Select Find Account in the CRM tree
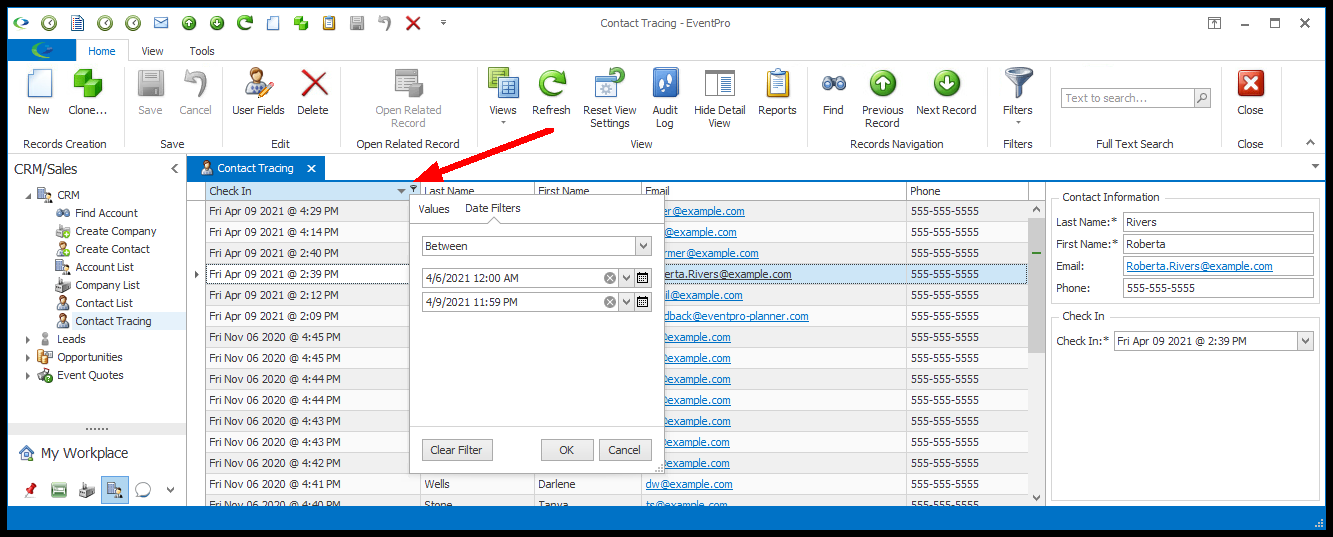 [x=106, y=213]
